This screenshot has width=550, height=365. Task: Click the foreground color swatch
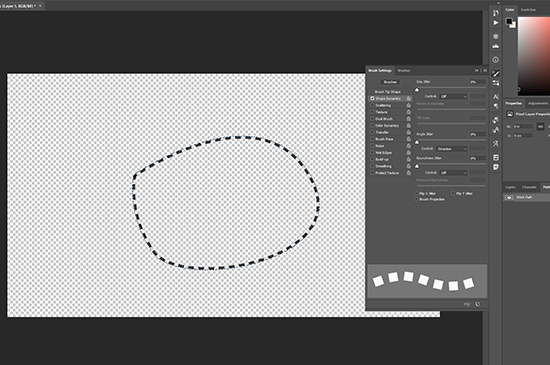(x=509, y=21)
